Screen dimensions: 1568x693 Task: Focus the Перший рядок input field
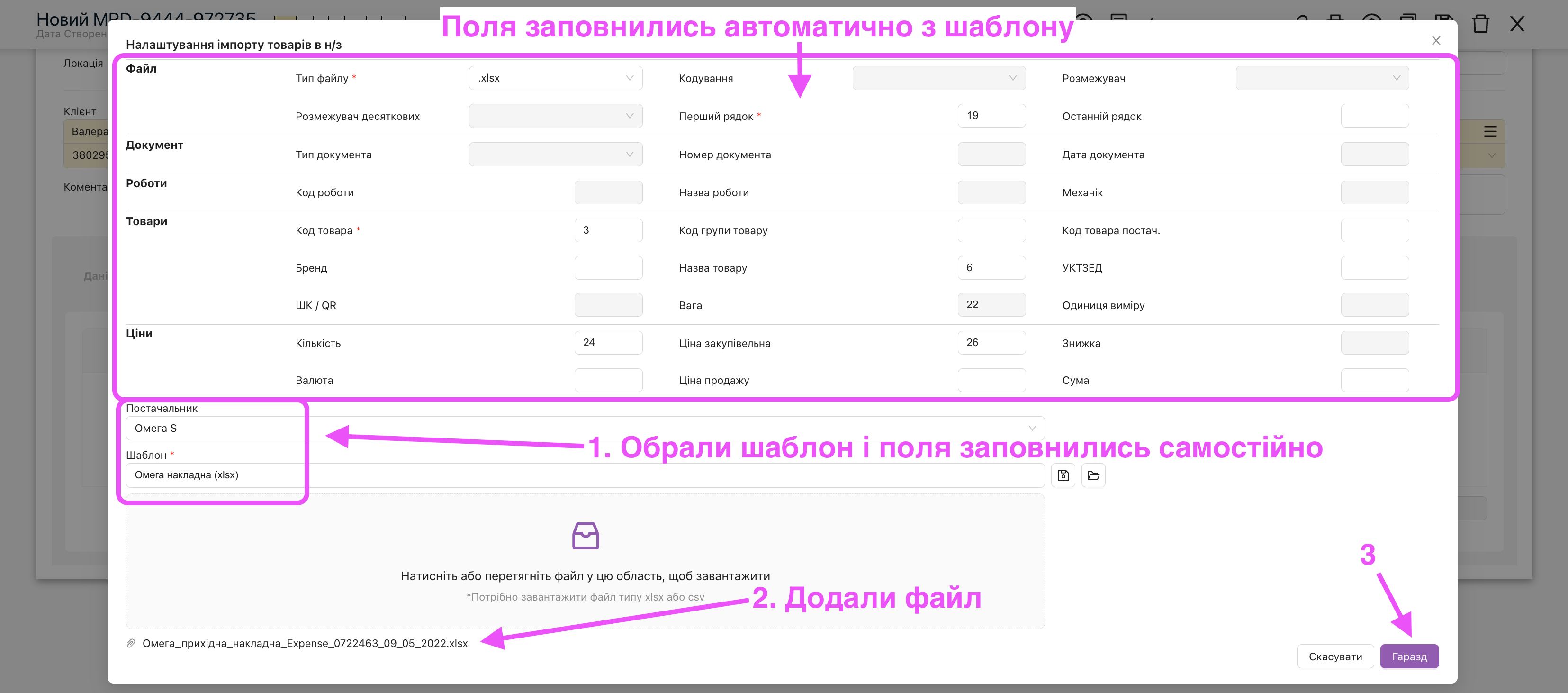point(991,116)
